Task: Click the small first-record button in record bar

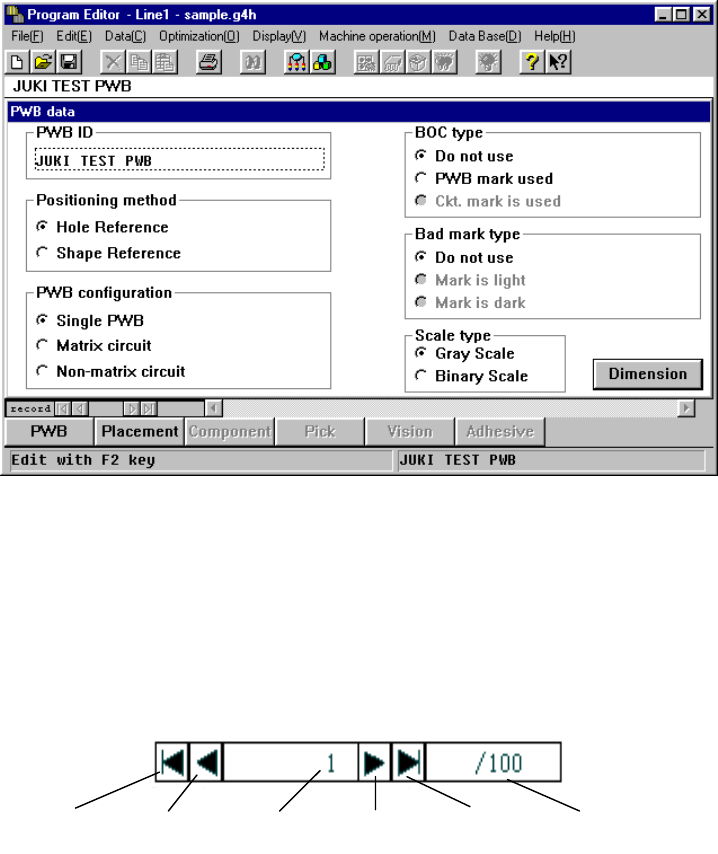Action: point(63,408)
